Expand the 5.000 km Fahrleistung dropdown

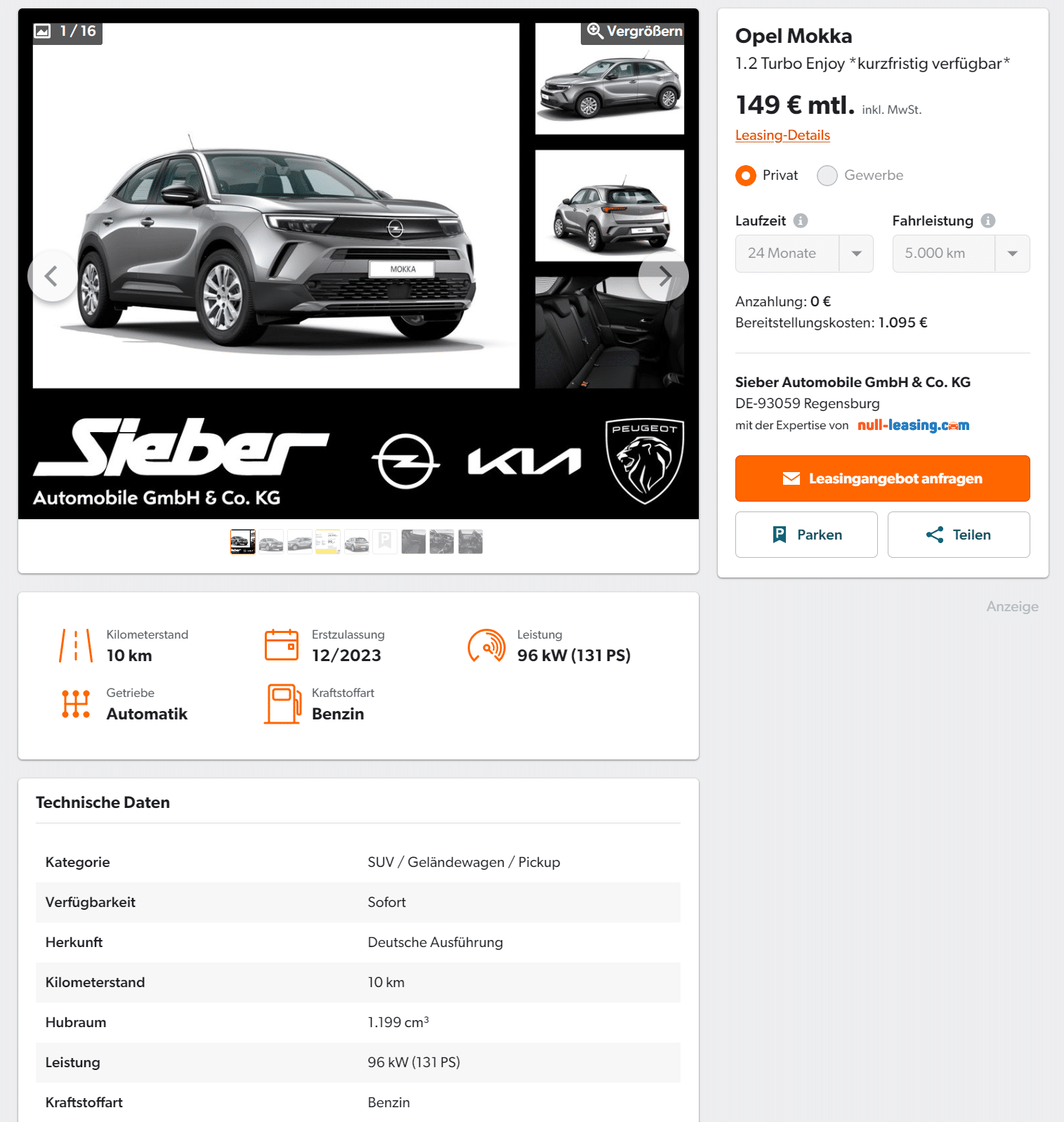pyautogui.click(x=961, y=254)
